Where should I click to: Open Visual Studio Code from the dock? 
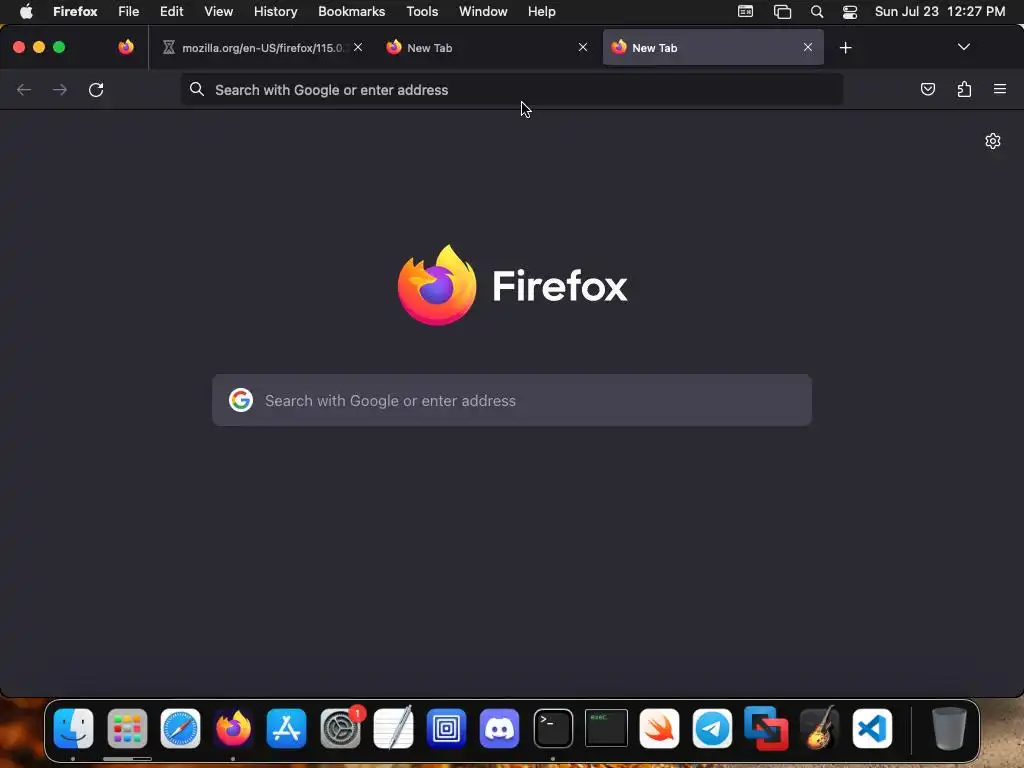[x=872, y=728]
